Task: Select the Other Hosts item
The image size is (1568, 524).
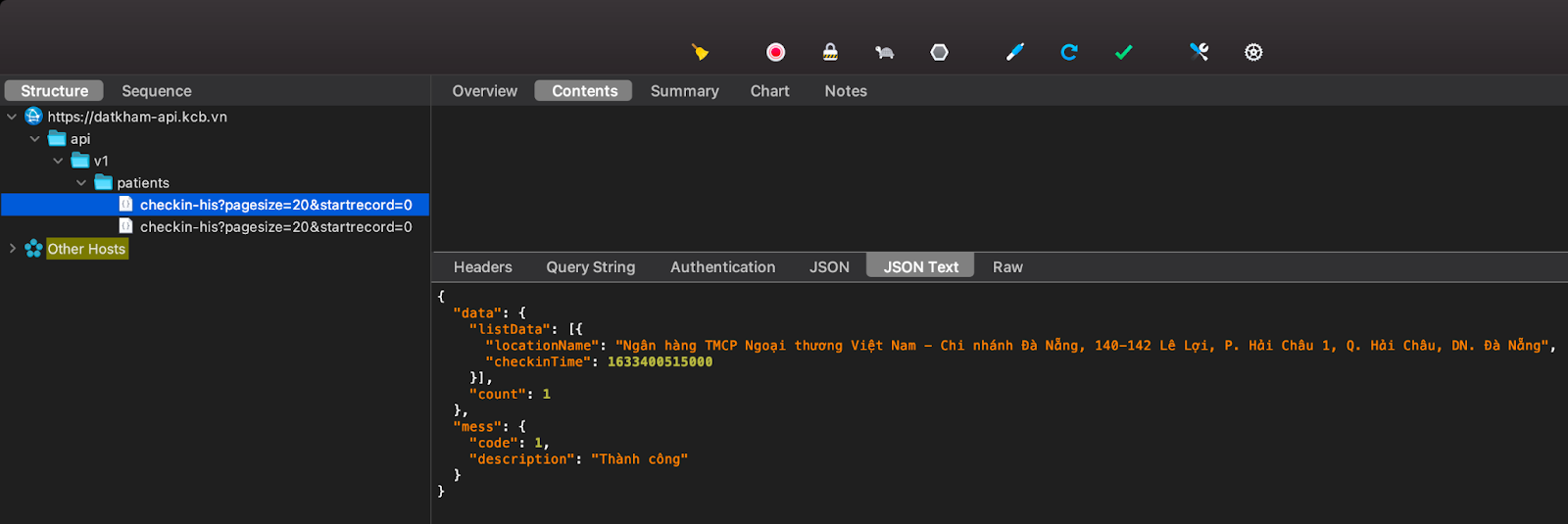Action: point(86,249)
